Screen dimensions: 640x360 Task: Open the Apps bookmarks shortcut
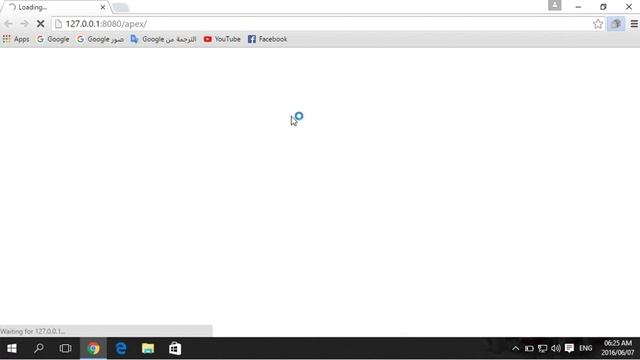tap(16, 39)
